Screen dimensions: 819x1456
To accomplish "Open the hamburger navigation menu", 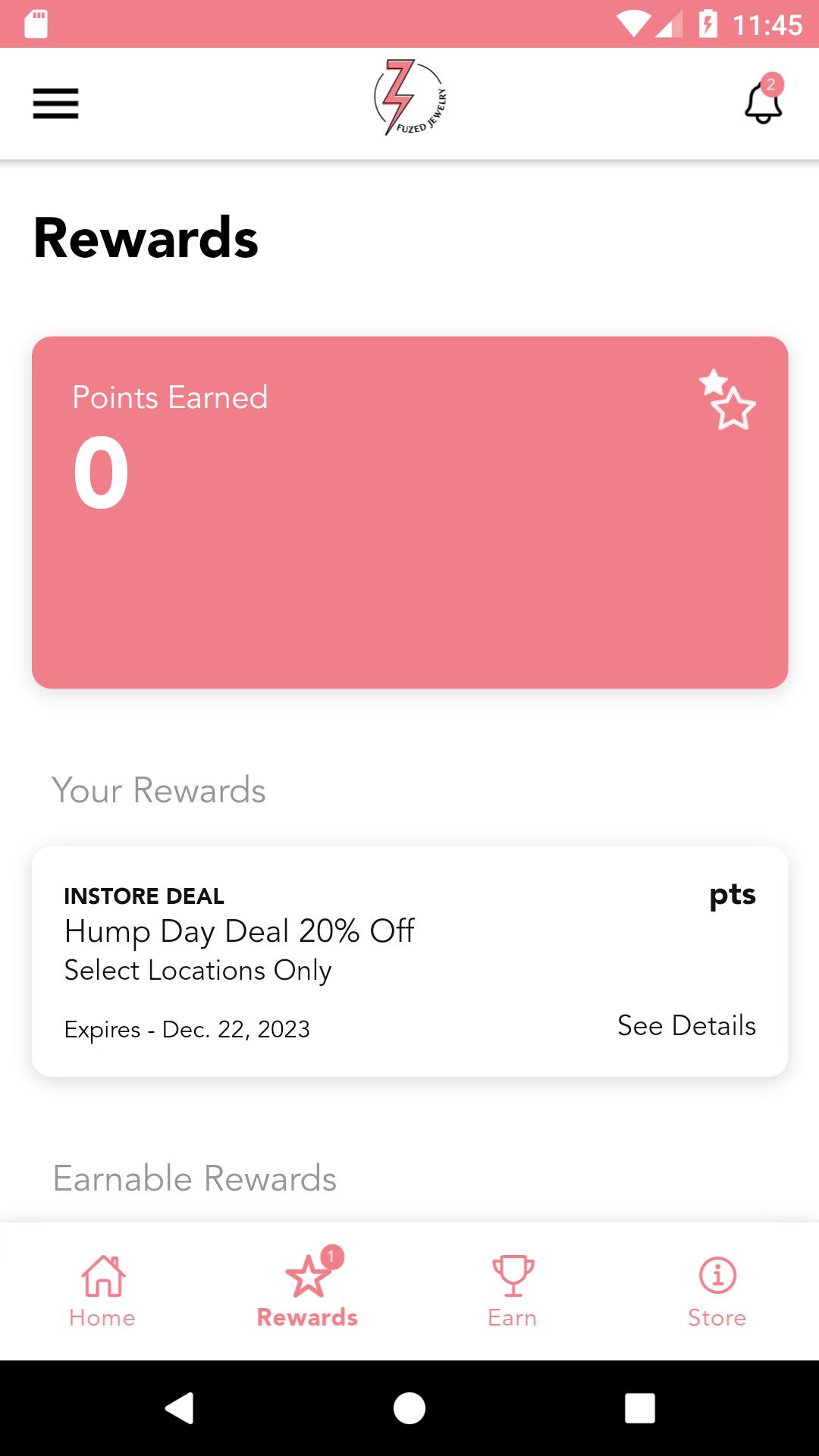I will tap(55, 104).
